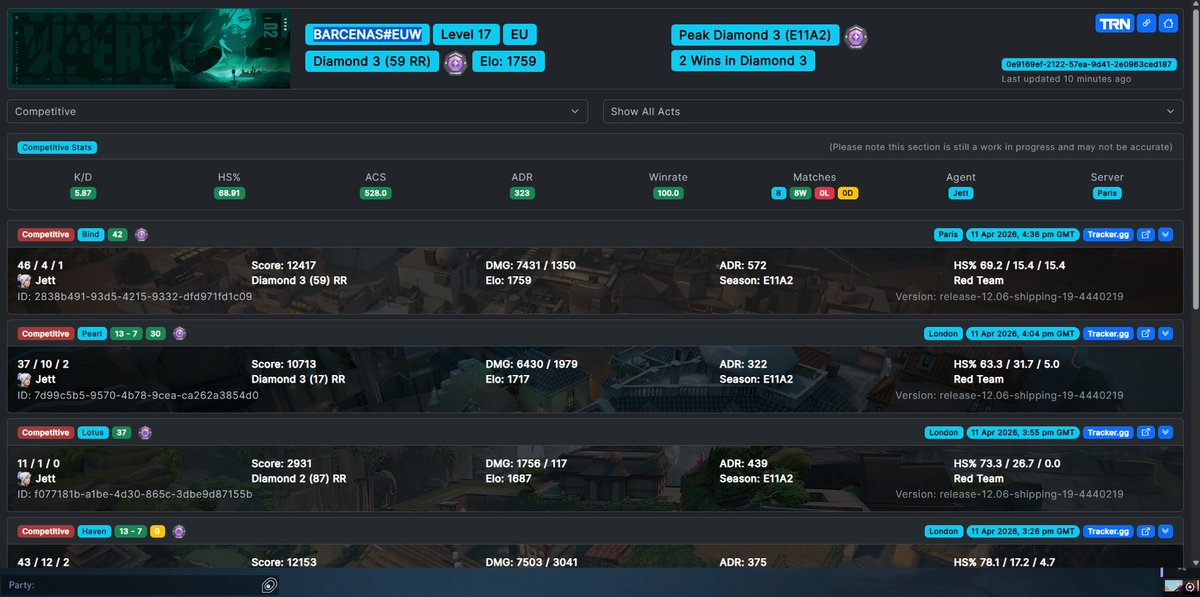1200x597 pixels.
Task: Click the rank badge next to Peak Diamond 3
Action: [x=855, y=36]
